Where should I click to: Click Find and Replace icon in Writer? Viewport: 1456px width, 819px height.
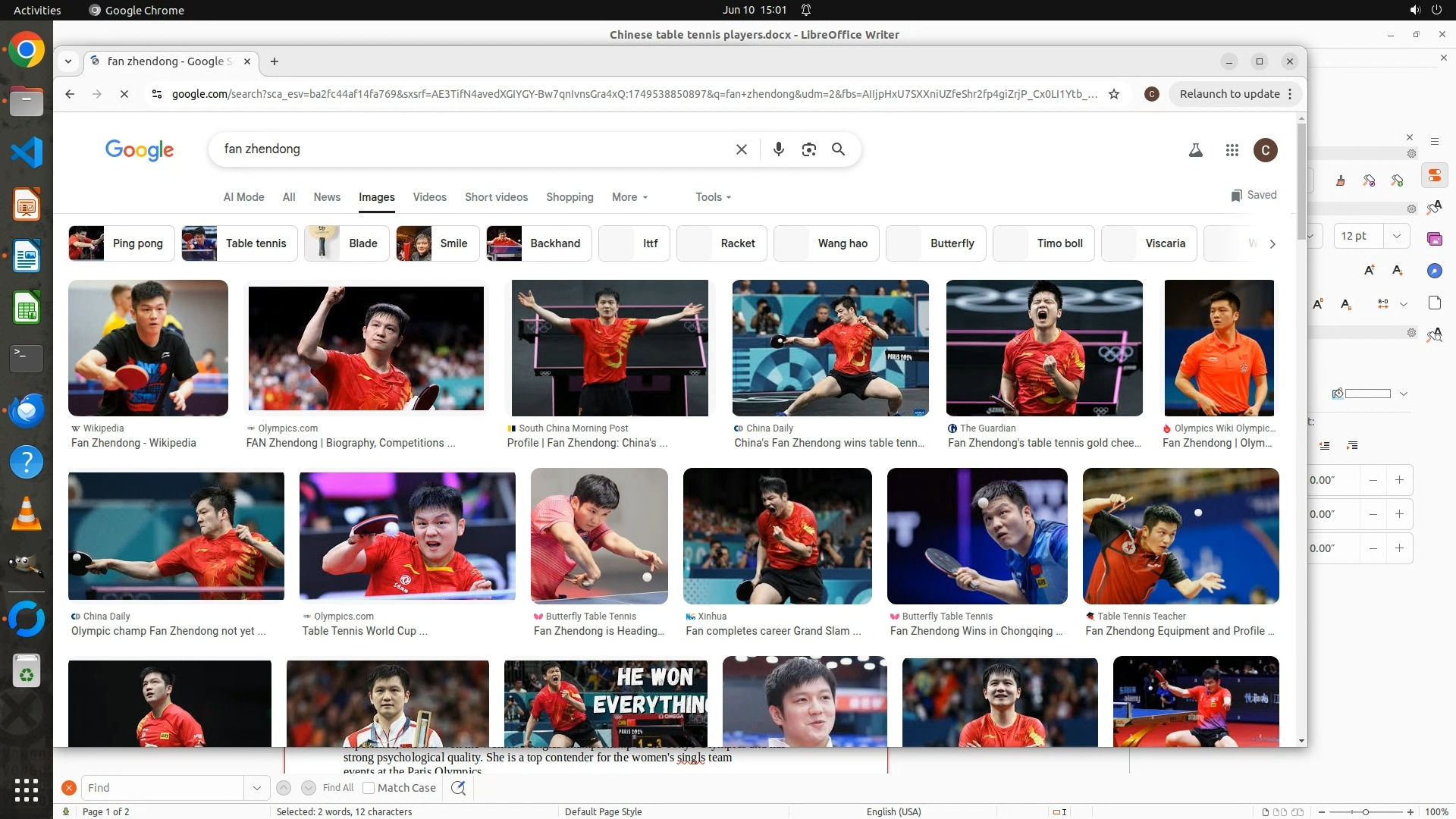(458, 788)
